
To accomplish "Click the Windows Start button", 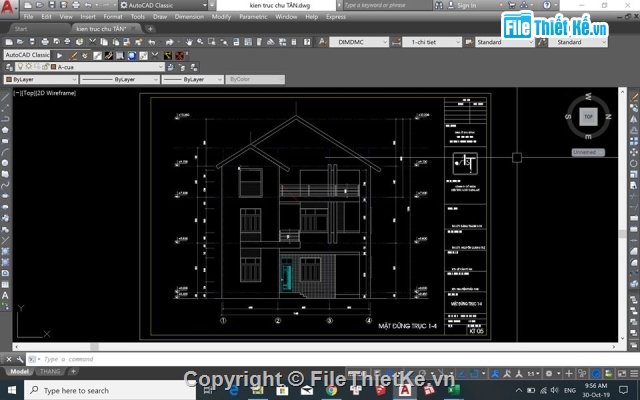I will click(x=11, y=391).
